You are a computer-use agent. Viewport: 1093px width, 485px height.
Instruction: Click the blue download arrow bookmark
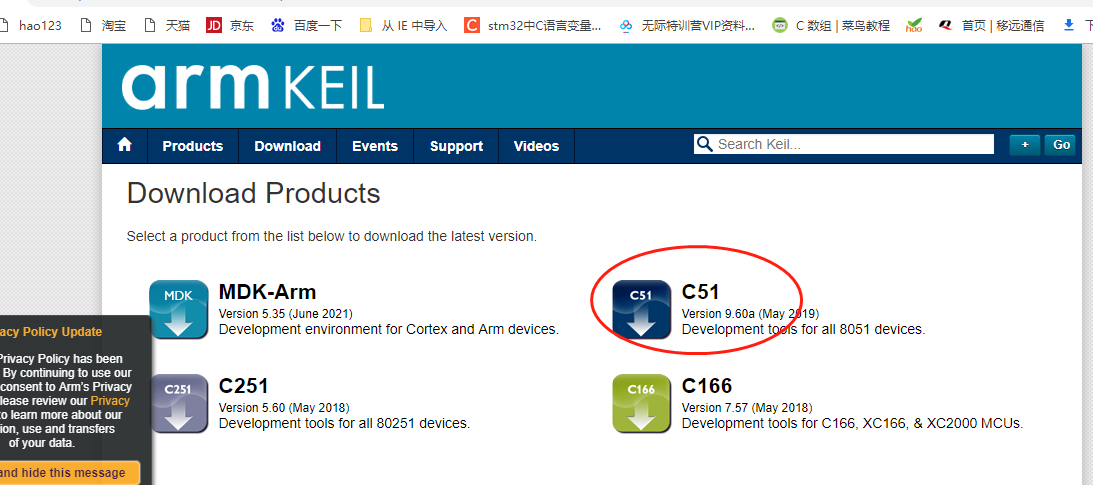click(x=1069, y=26)
